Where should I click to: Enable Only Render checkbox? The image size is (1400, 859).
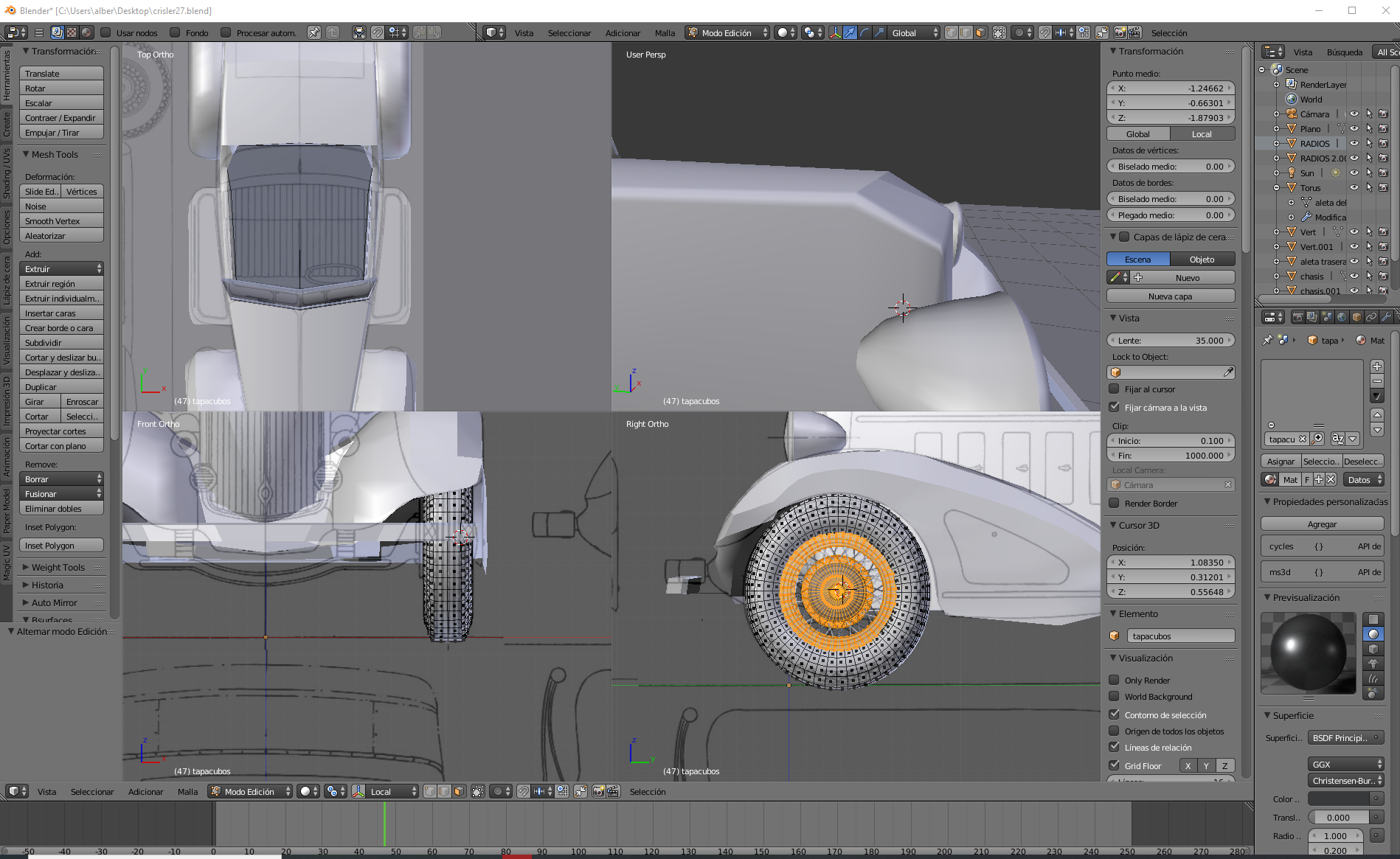pyautogui.click(x=1114, y=680)
